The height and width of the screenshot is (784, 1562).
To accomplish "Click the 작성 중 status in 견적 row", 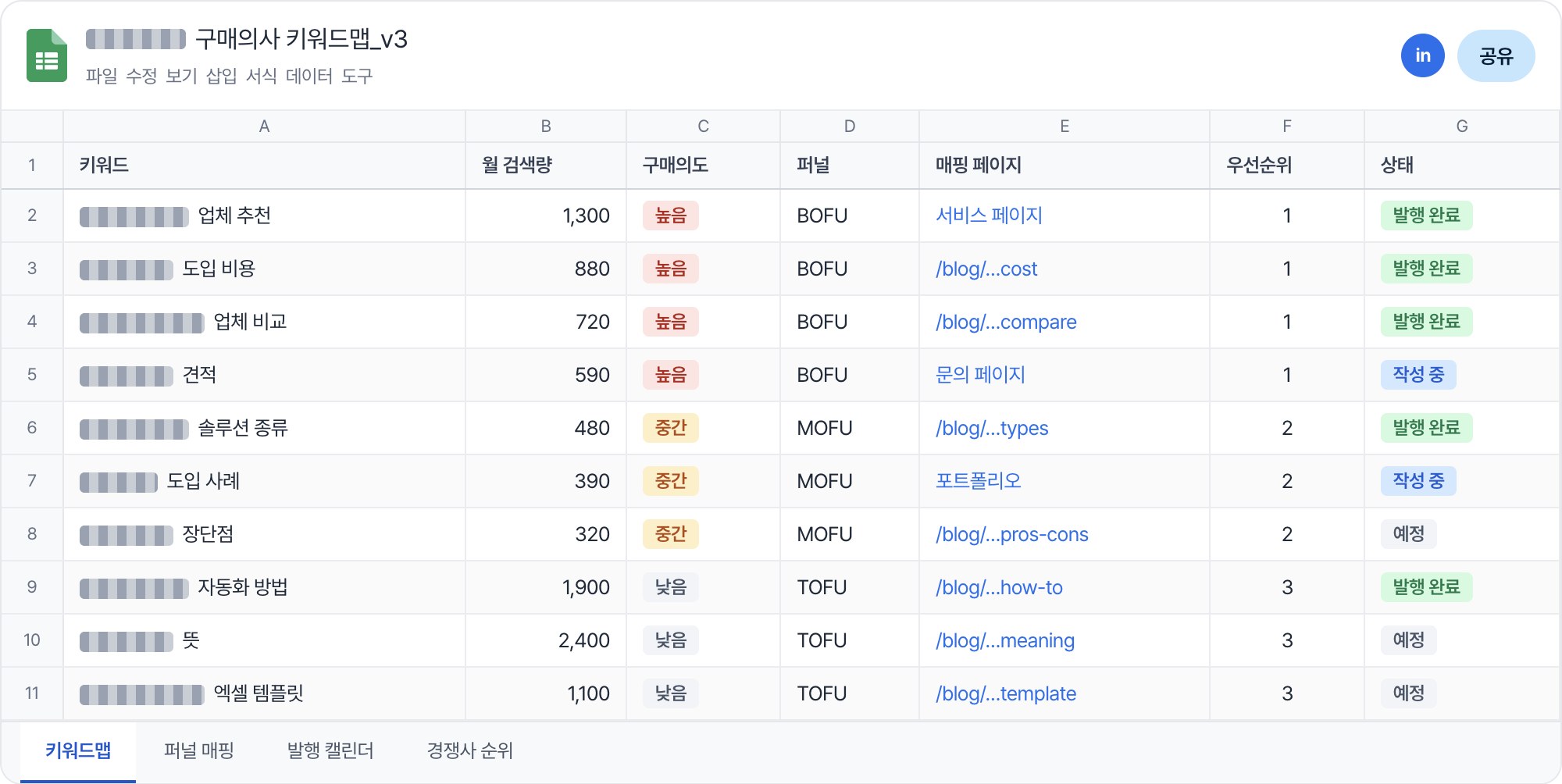I will pyautogui.click(x=1418, y=375).
